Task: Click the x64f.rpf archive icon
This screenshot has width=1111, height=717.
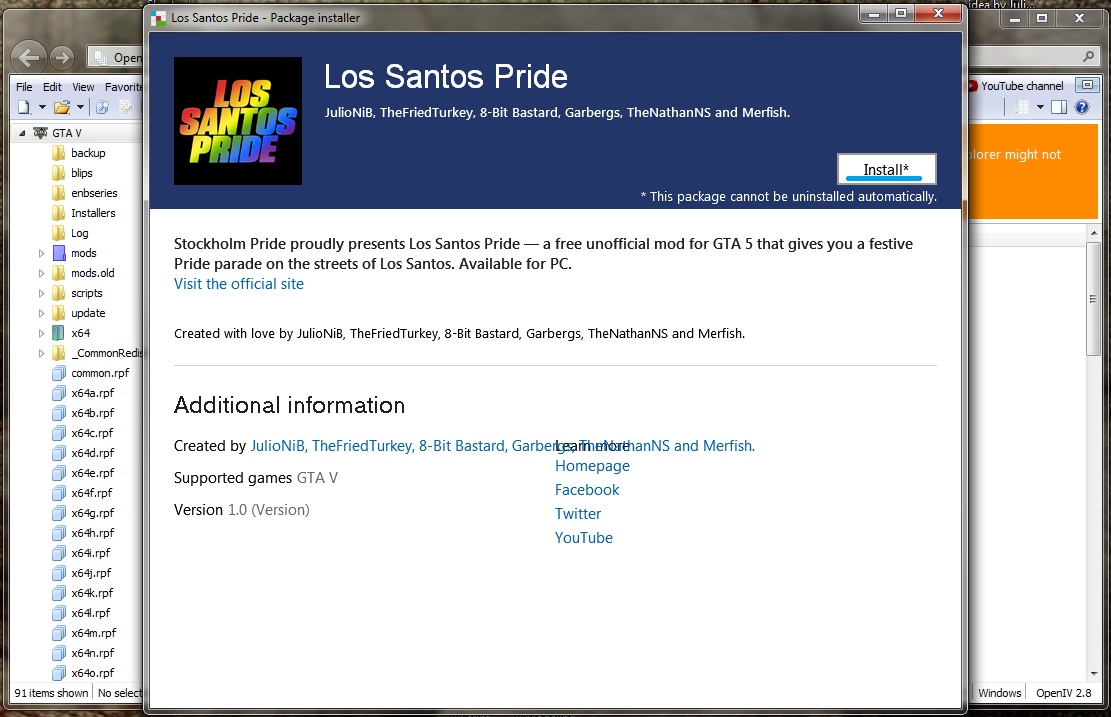Action: coord(59,493)
